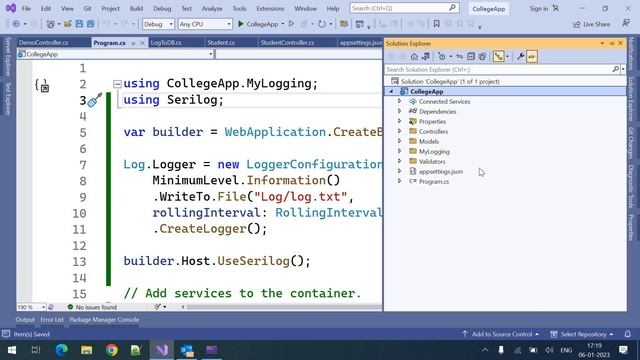Save the current file via Save icon

[x=79, y=24]
